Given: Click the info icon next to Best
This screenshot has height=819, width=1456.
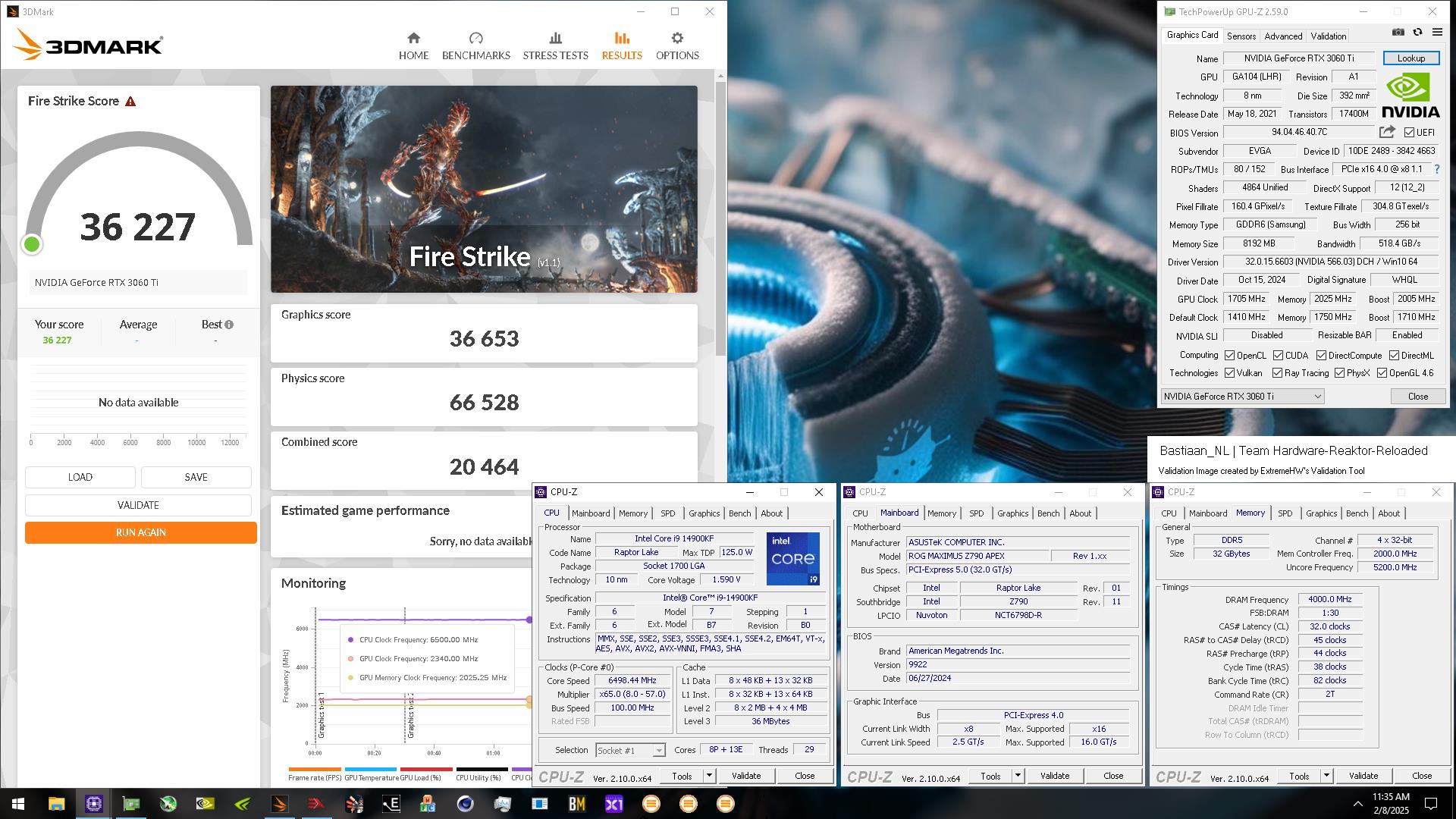Looking at the screenshot, I should click(x=229, y=325).
